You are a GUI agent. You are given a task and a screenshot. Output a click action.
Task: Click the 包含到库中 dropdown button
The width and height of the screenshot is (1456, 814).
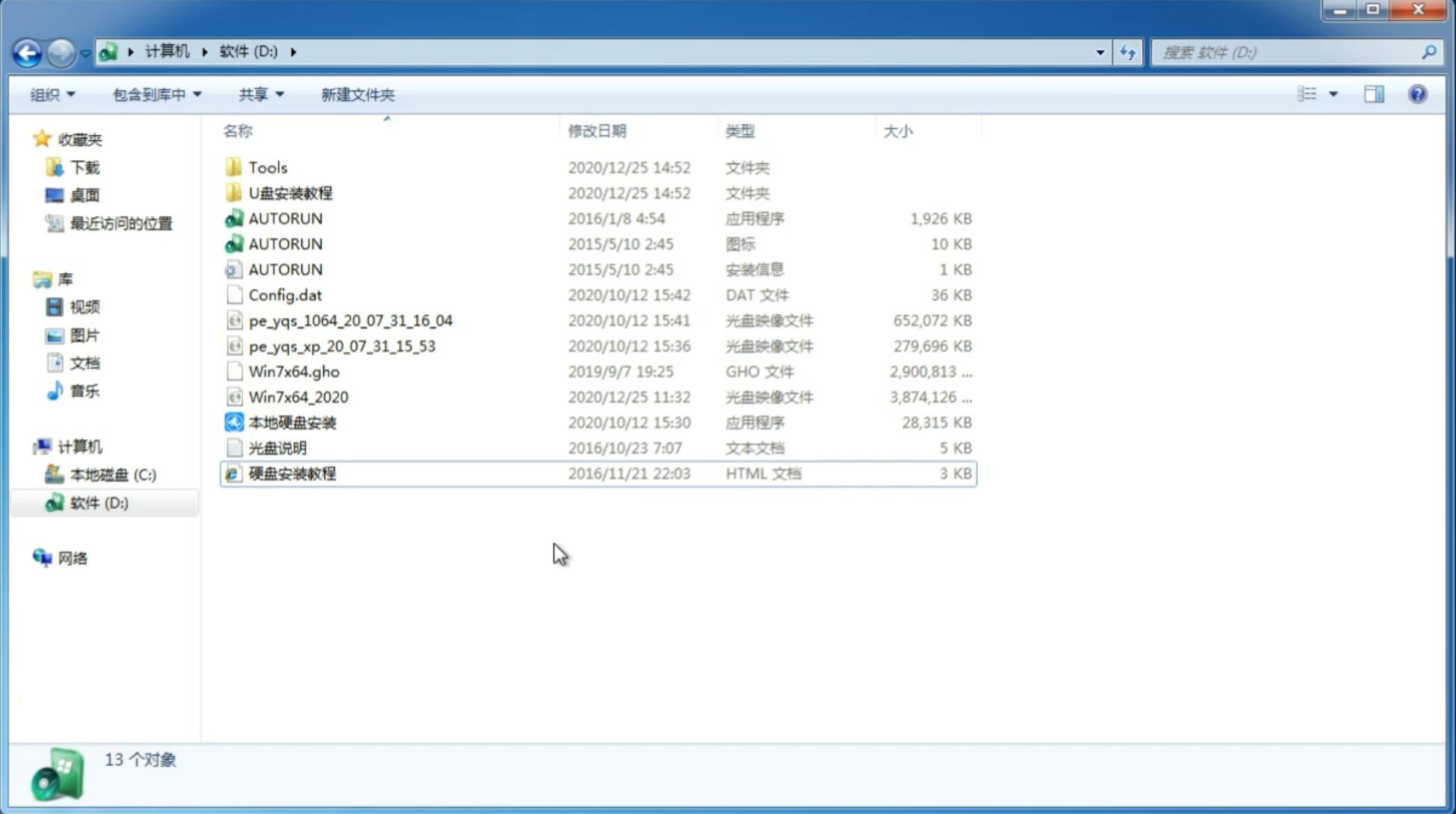coord(156,94)
